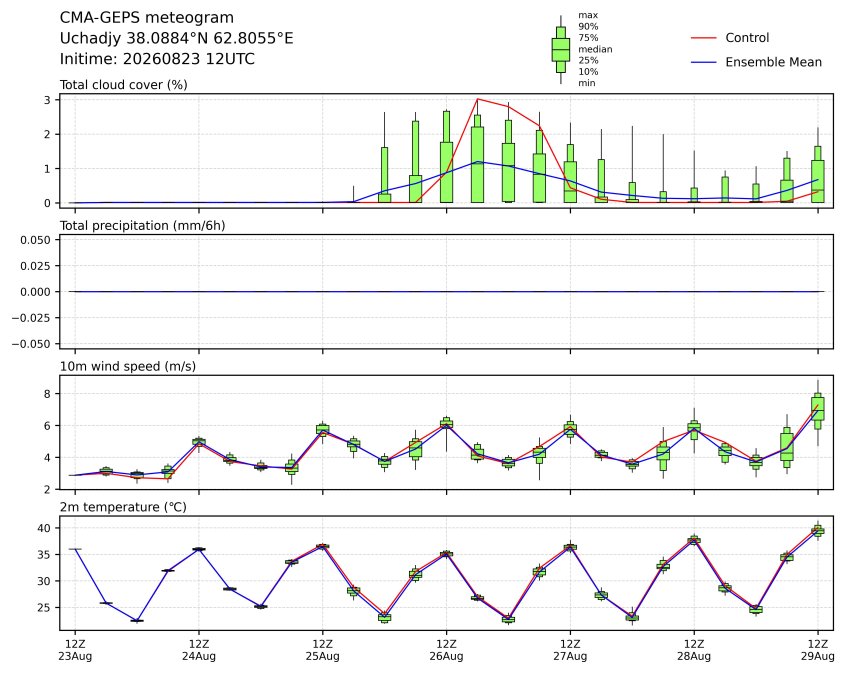Click the '12Z 25Aug' x-axis label

point(323,650)
